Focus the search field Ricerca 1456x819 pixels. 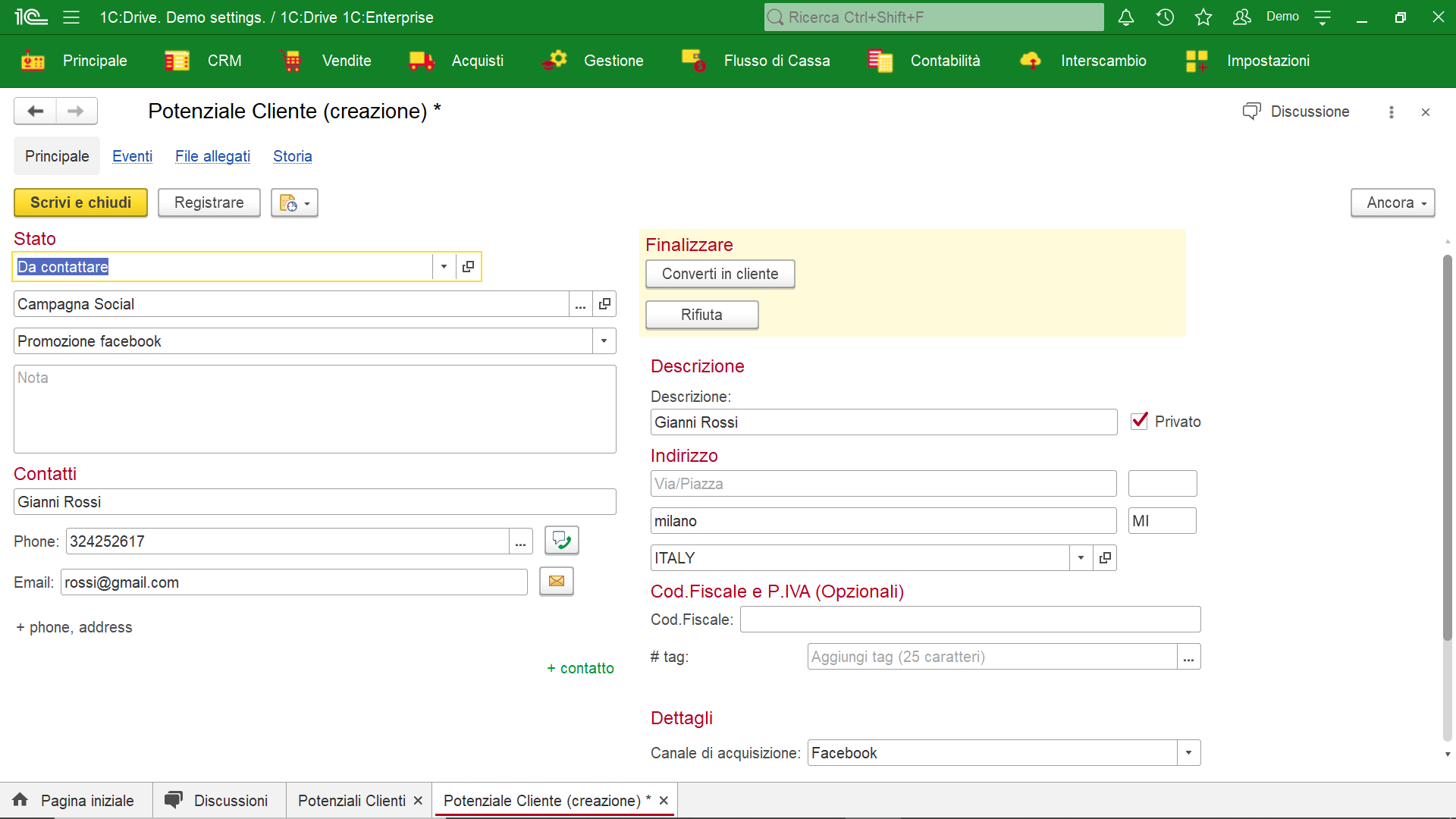(x=934, y=17)
